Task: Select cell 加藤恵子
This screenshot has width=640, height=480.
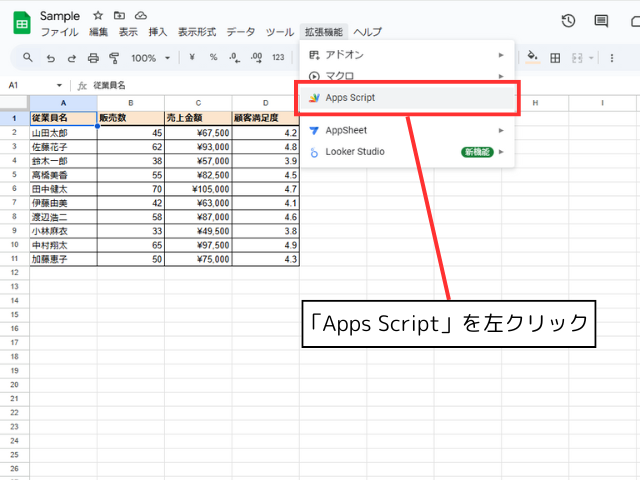Action: pos(63,259)
